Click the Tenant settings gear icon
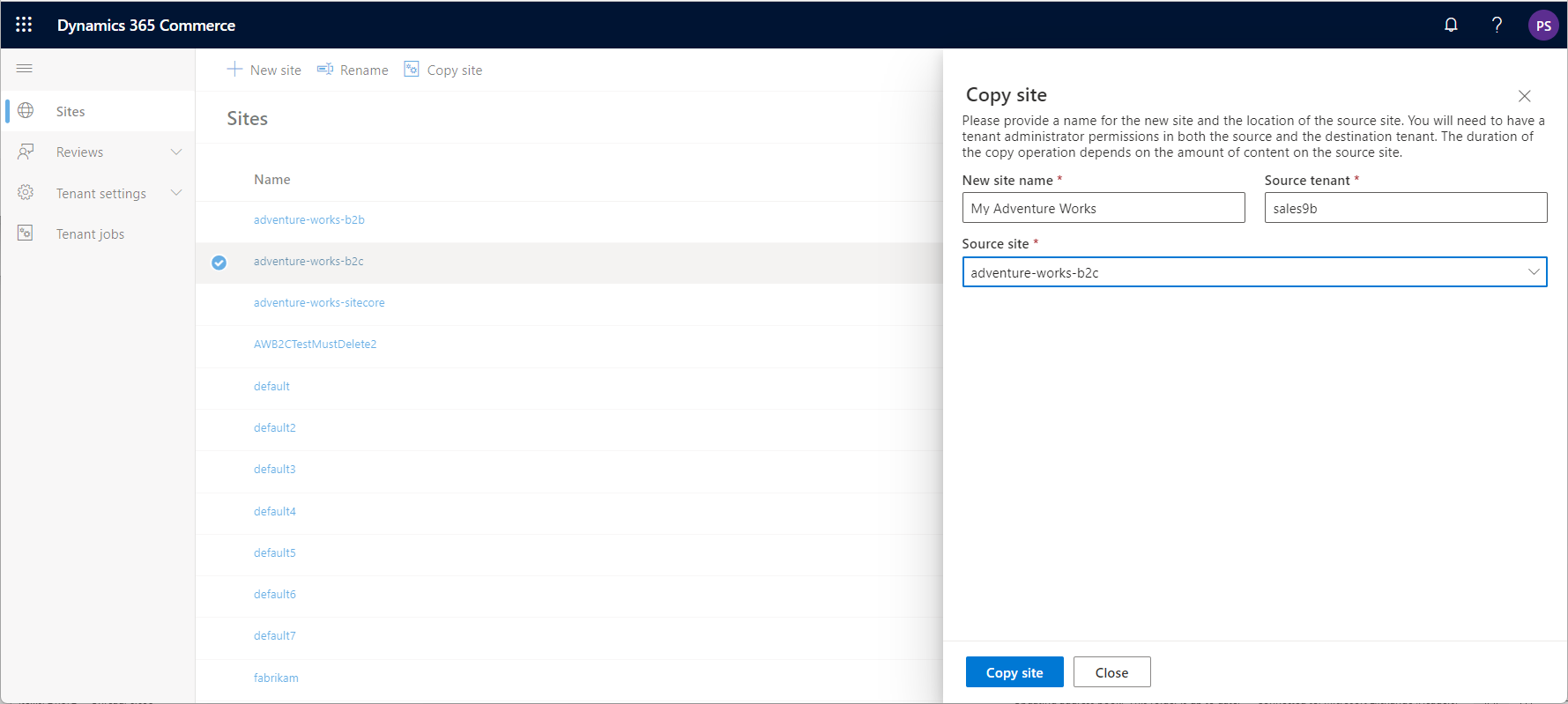This screenshot has width=1568, height=704. 26,192
